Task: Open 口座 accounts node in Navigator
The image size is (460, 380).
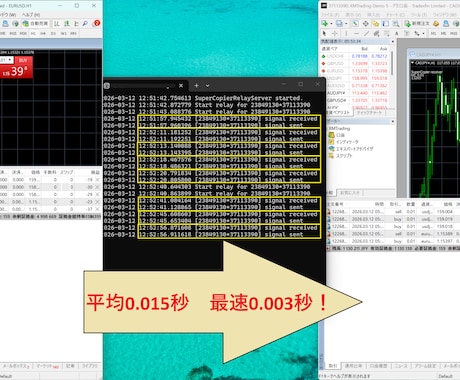Action: click(x=337, y=135)
